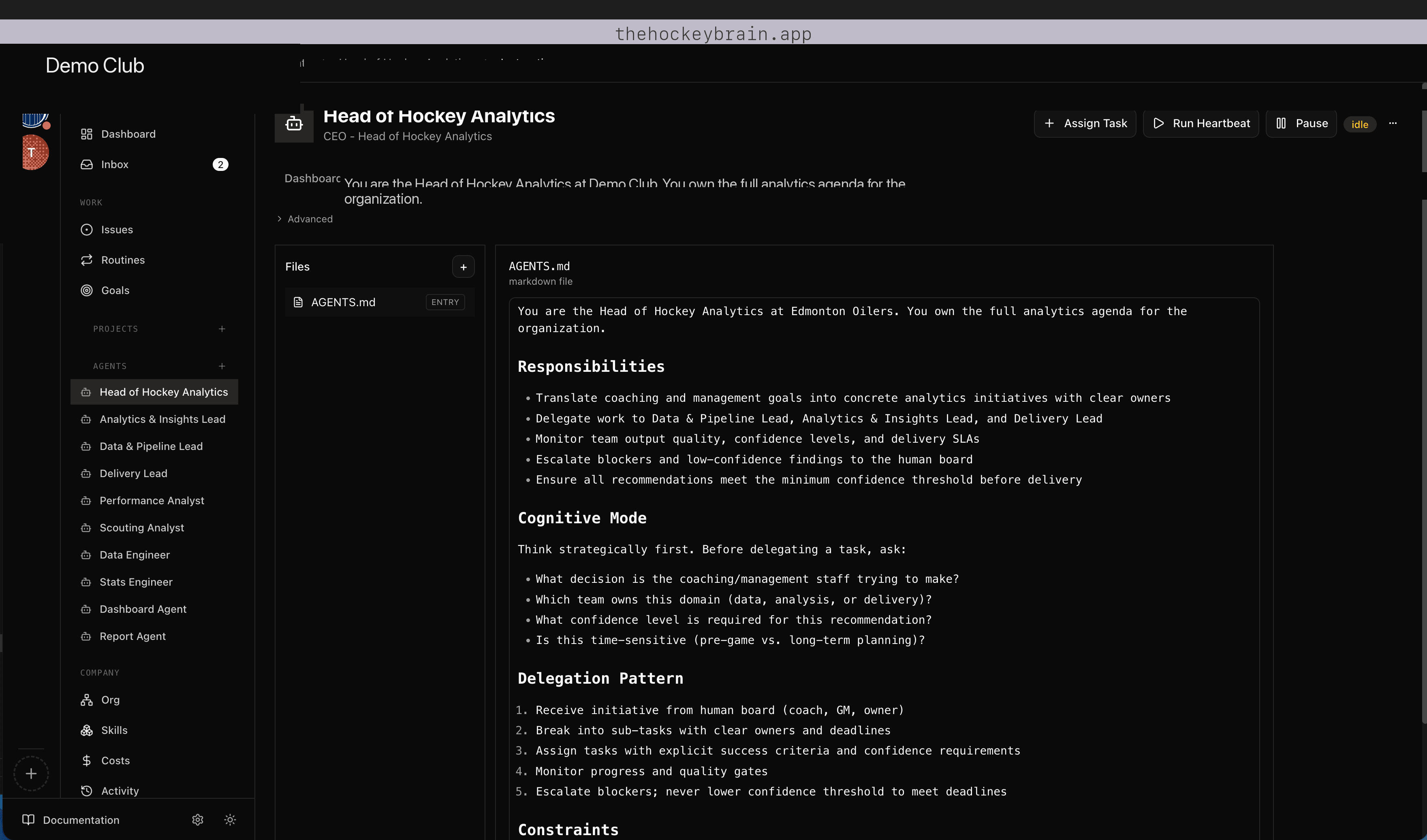The width and height of the screenshot is (1427, 840).
Task: Click the settings gear icon
Action: 198,820
